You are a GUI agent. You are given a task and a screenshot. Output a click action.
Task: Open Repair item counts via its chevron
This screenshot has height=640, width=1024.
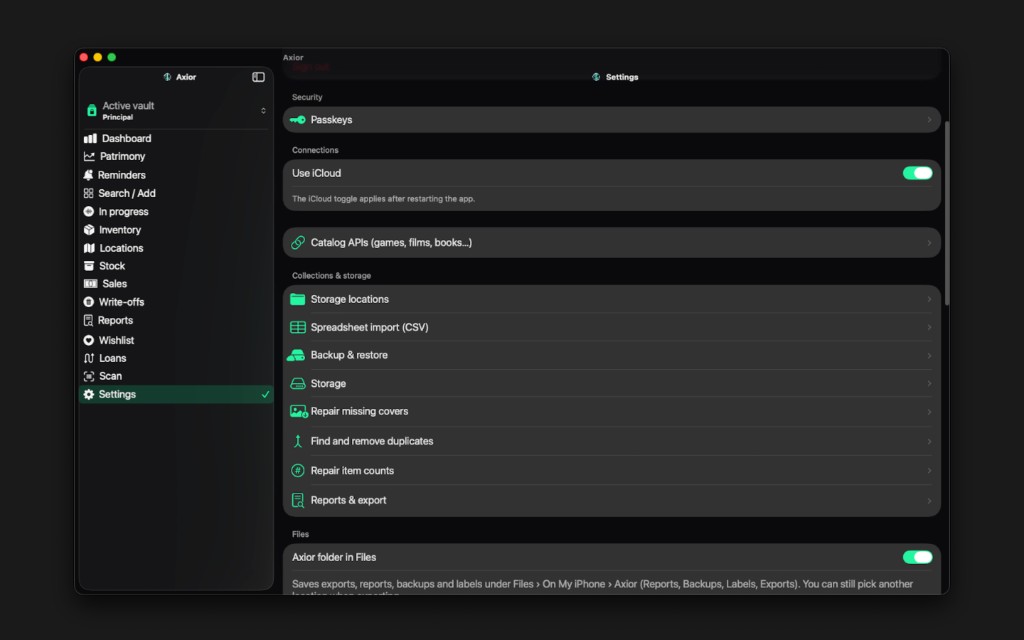929,471
